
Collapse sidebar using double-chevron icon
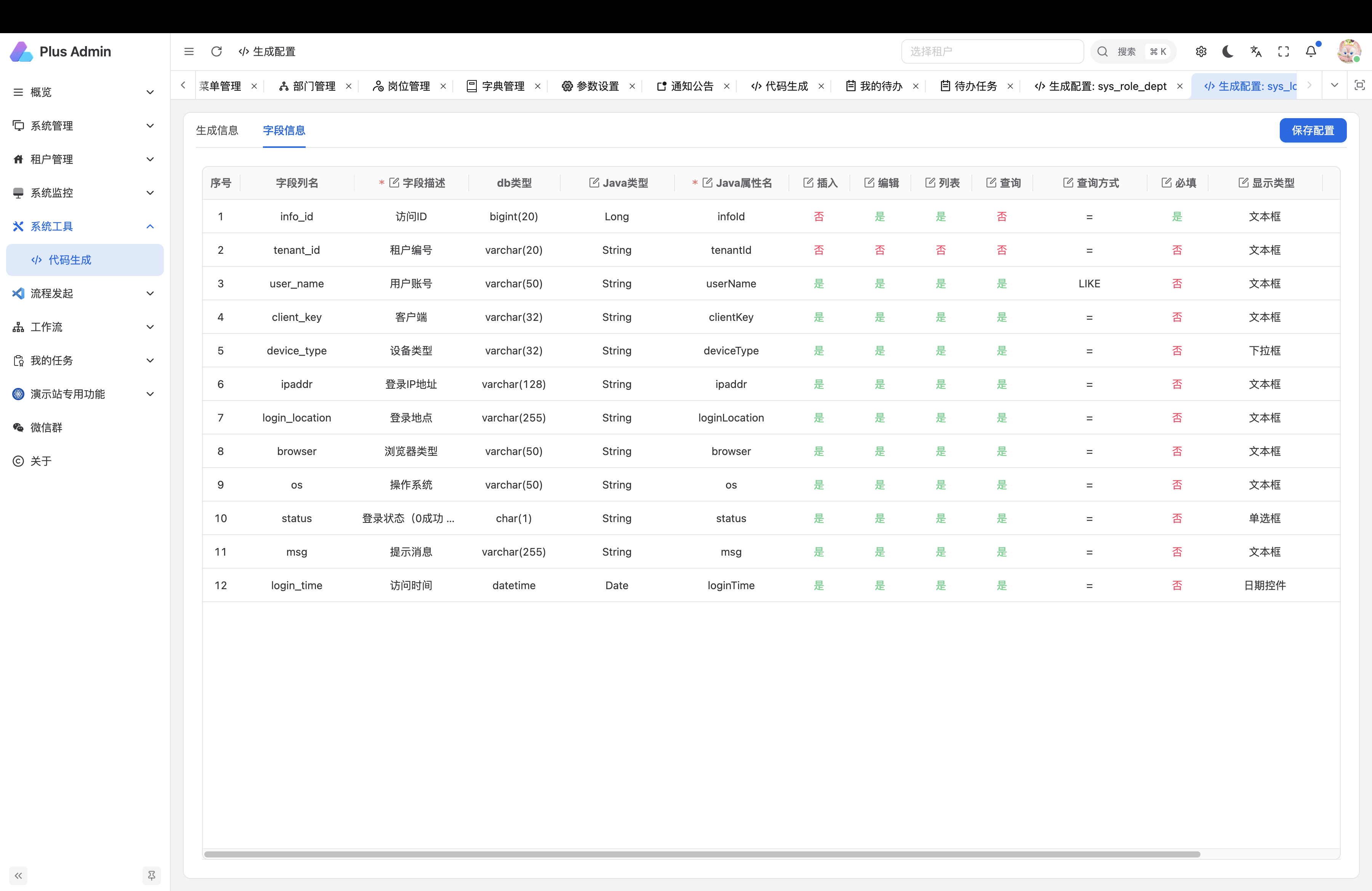click(x=18, y=875)
